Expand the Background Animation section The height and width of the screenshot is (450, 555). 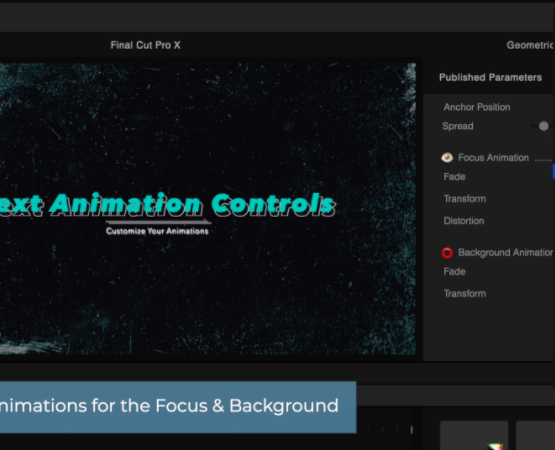point(505,252)
